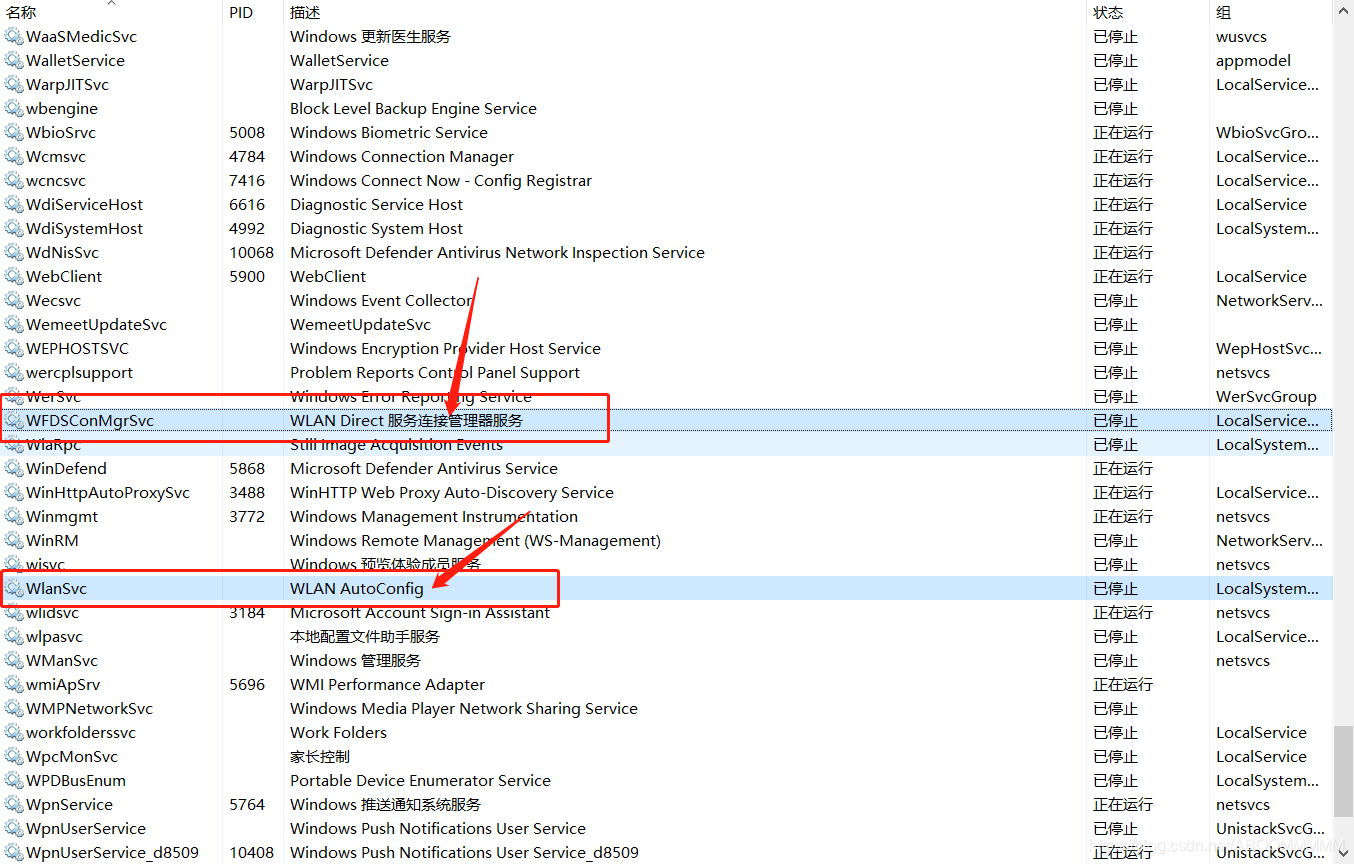The width and height of the screenshot is (1354, 864).
Task: Click the icon beside WManSvc
Action: (x=13, y=660)
